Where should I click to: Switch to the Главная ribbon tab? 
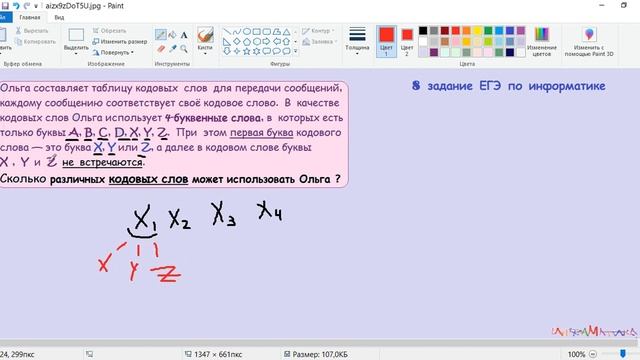(30, 18)
